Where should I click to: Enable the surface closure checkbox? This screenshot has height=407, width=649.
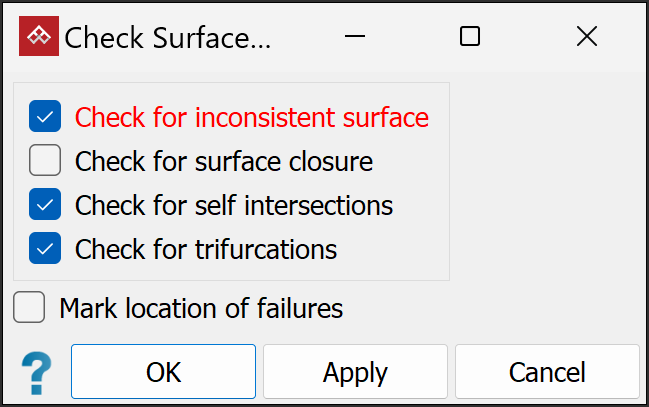(x=45, y=160)
